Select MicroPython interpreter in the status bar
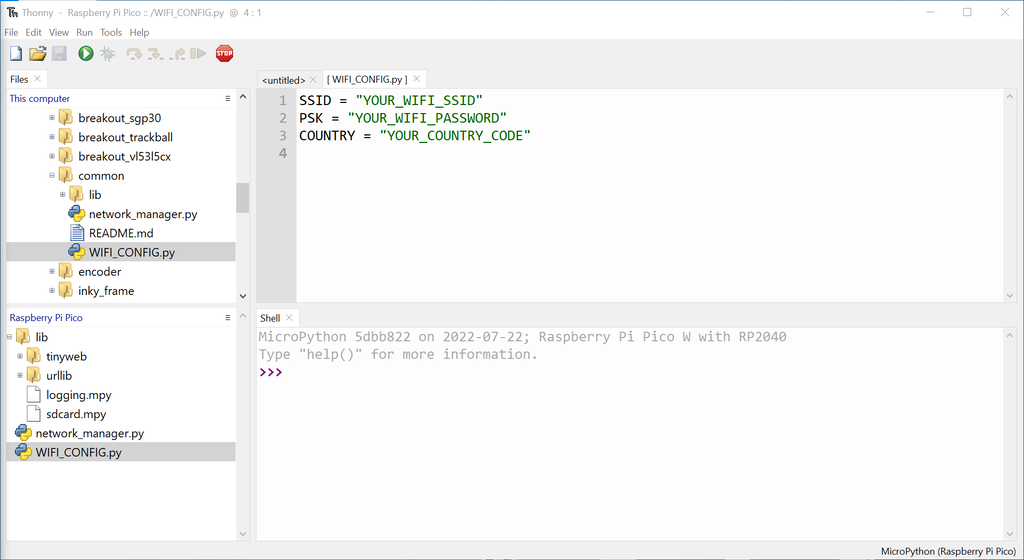The image size is (1024, 560). (x=948, y=551)
